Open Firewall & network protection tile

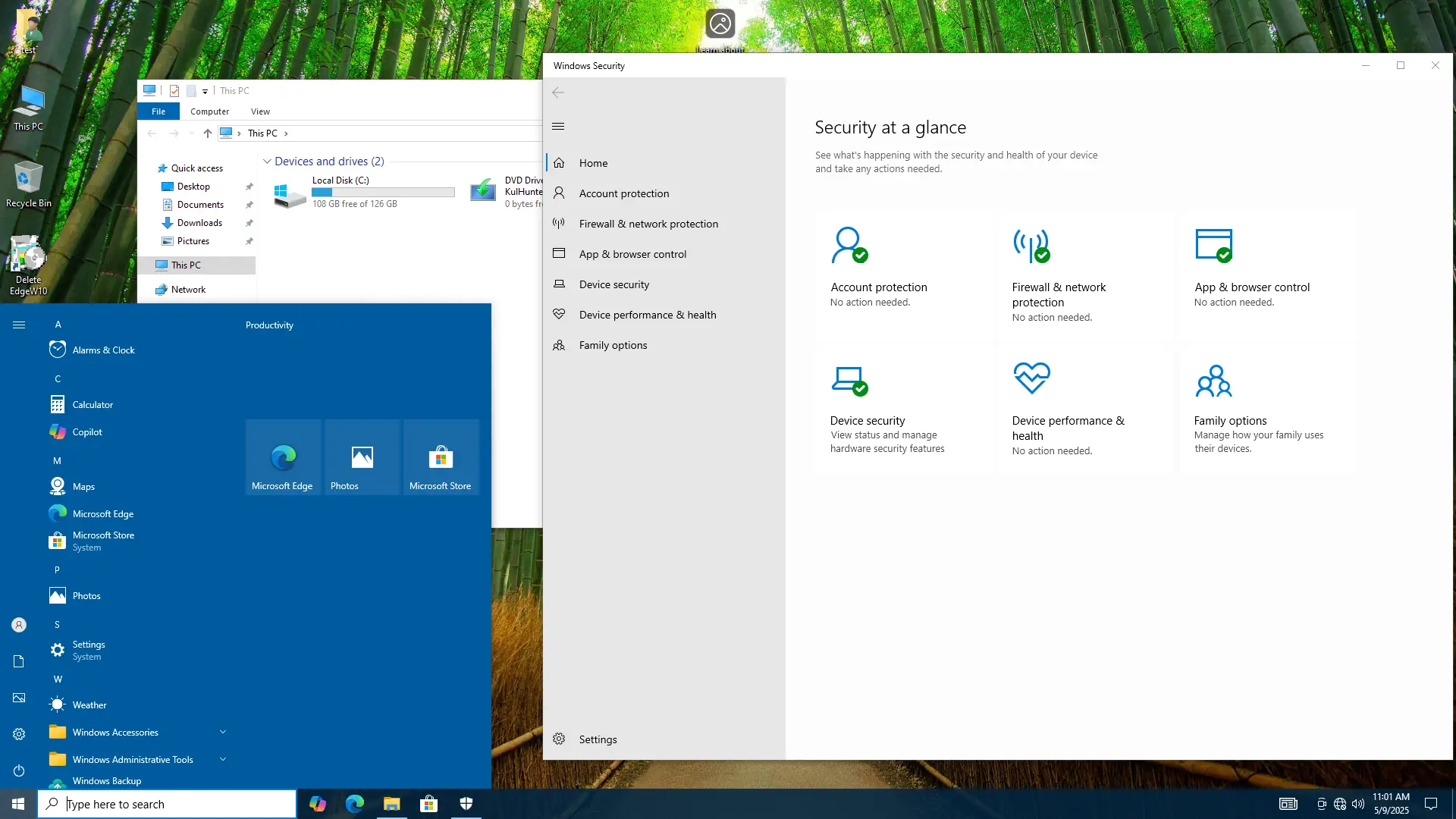(1059, 294)
